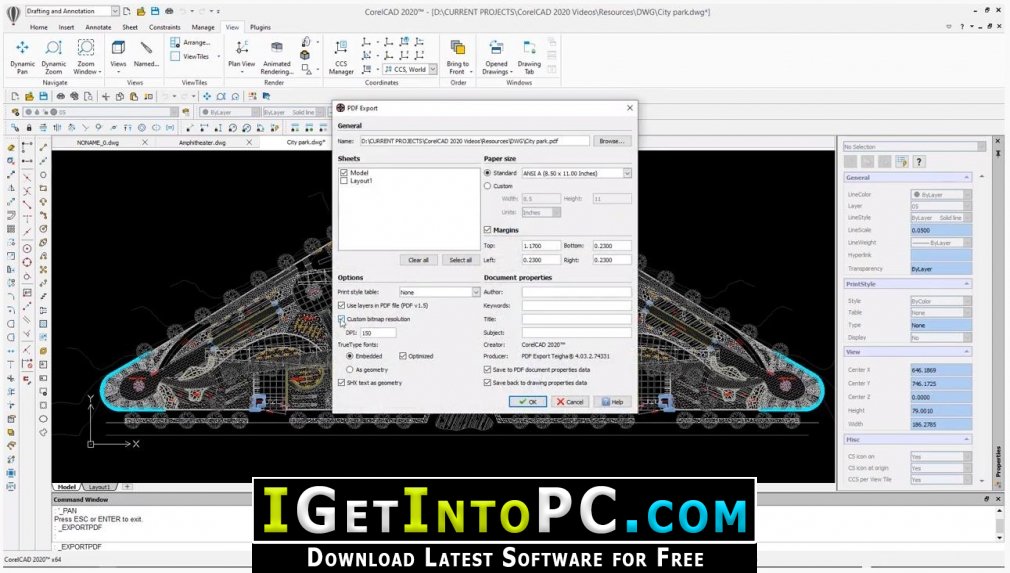The height and width of the screenshot is (573, 1010).
Task: Click the Open folder icon in standard toolbar
Action: pos(29,96)
